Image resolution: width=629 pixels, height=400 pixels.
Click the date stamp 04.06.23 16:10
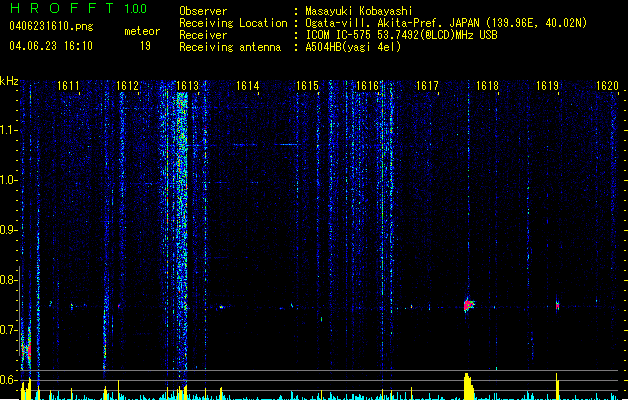click(x=51, y=46)
